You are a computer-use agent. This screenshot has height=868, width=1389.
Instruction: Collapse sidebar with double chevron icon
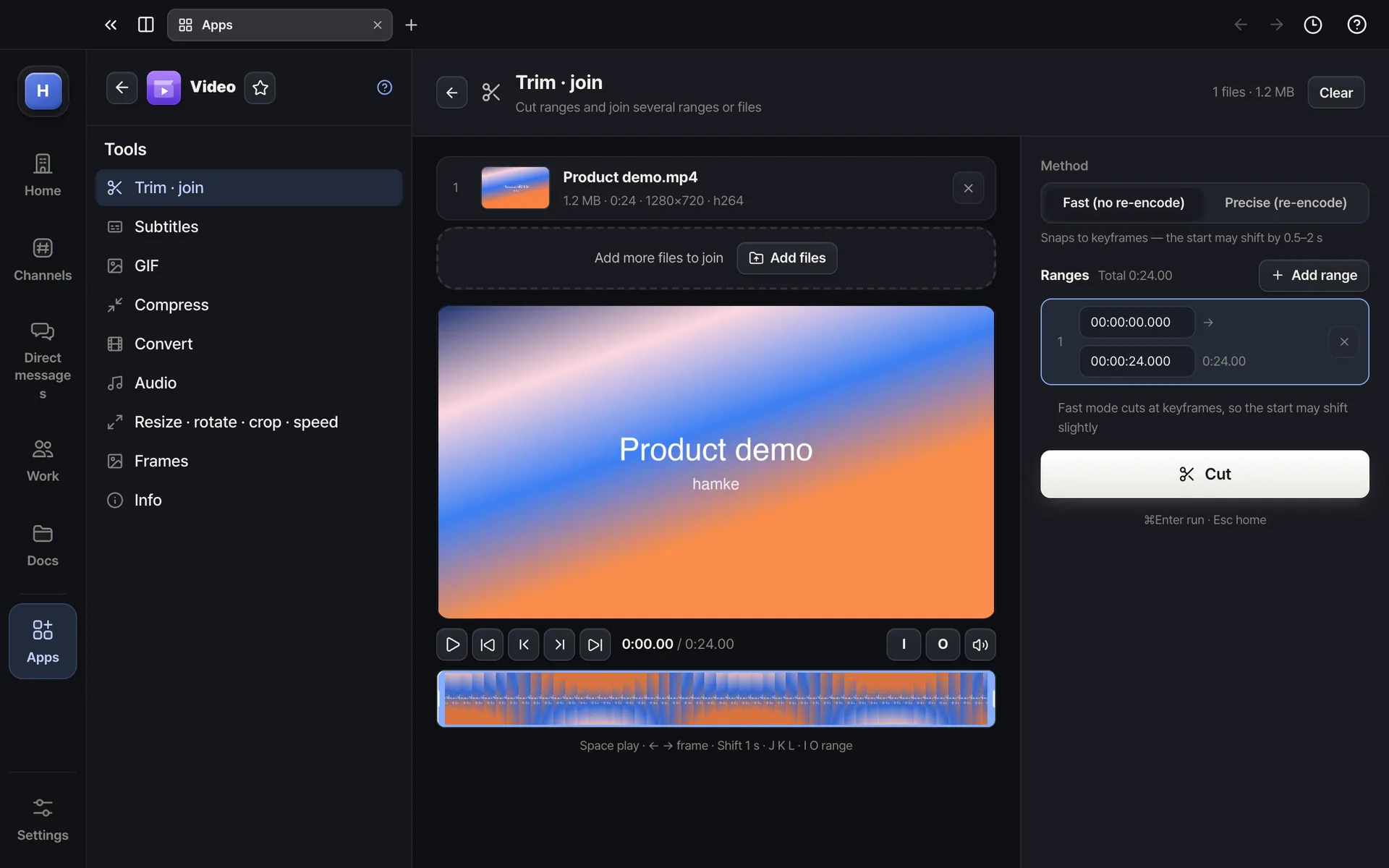click(111, 25)
